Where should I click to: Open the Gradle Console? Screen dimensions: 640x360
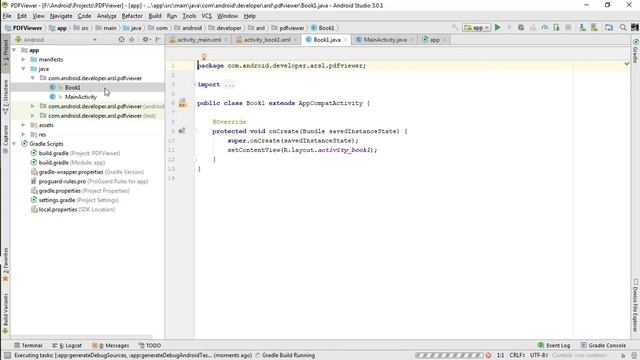(x=603, y=345)
